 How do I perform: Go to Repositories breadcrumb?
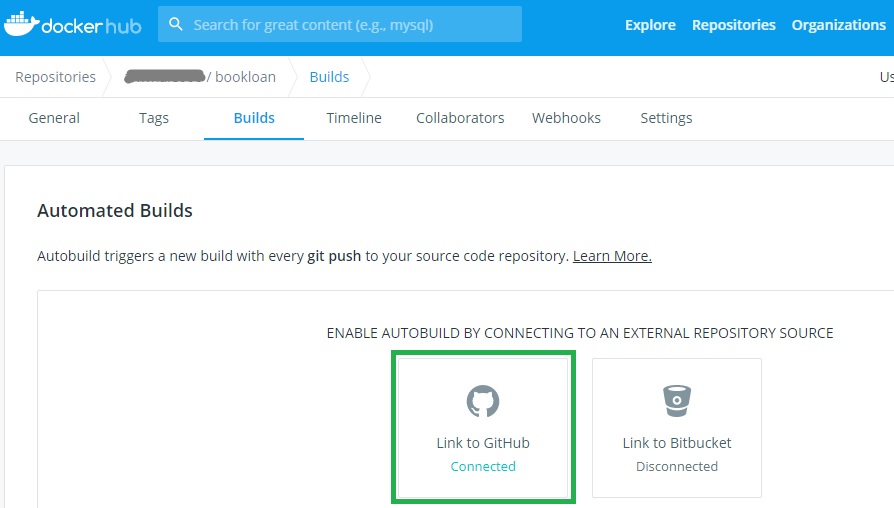coord(55,77)
